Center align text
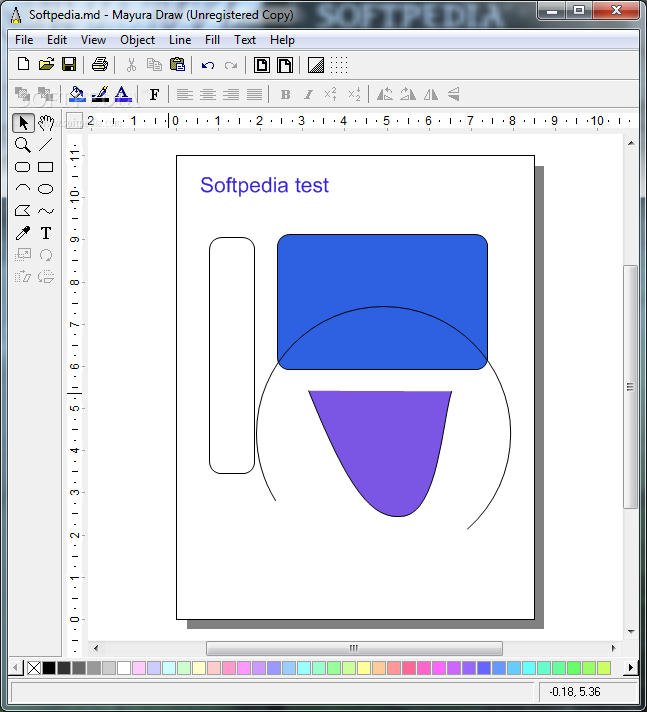 208,94
